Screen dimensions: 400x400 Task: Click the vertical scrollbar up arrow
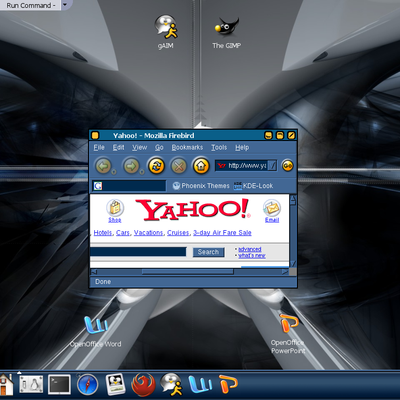[293, 199]
